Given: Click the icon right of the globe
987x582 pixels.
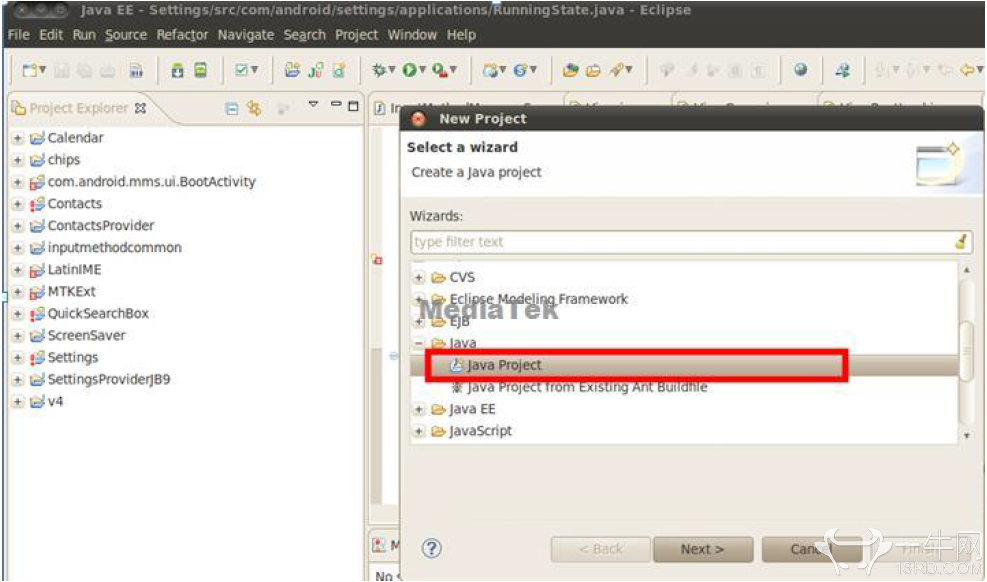Looking at the screenshot, I should point(842,70).
